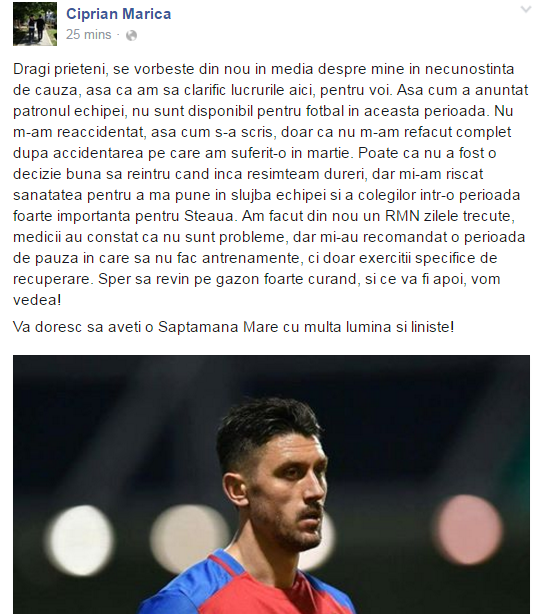Open Ciprian Marica's profile picture thumbnail
The image size is (544, 614).
click(x=35, y=24)
